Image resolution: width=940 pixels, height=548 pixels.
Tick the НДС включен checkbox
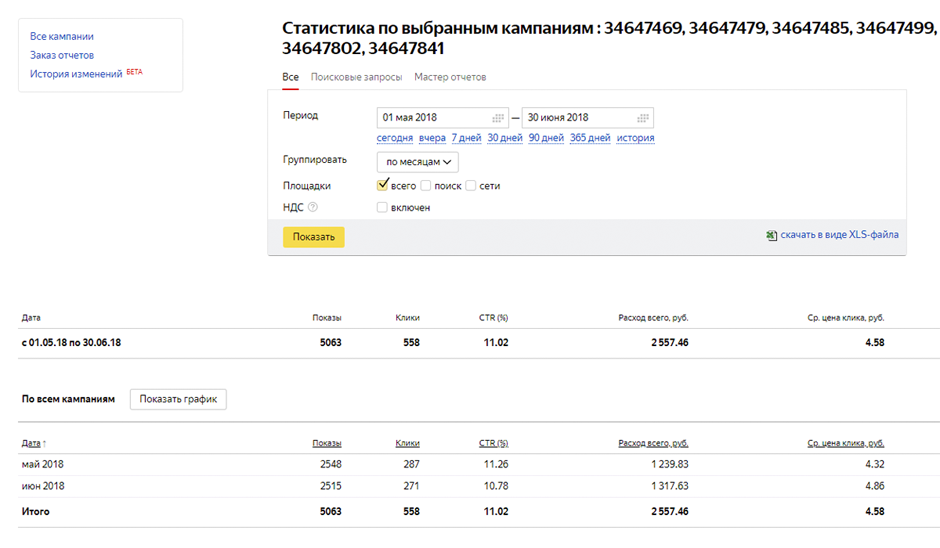382,207
